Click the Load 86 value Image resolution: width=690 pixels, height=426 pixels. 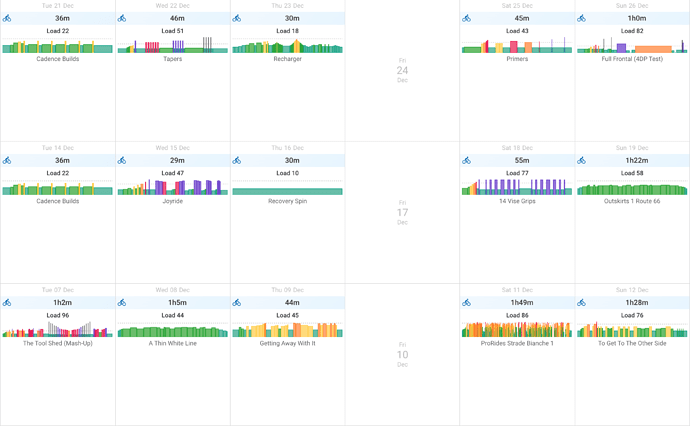click(x=517, y=316)
